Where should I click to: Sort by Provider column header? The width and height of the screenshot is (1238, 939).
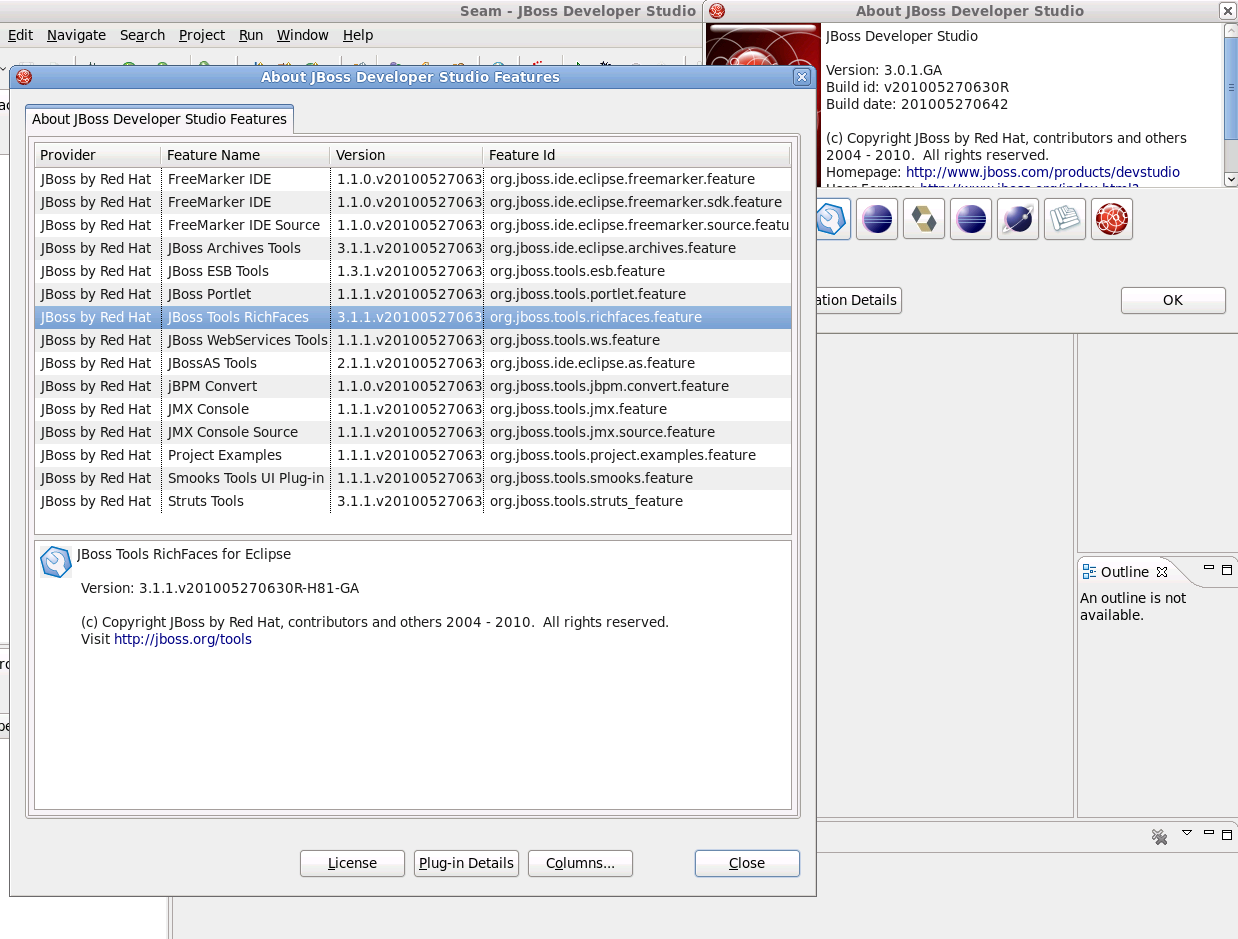tap(97, 155)
